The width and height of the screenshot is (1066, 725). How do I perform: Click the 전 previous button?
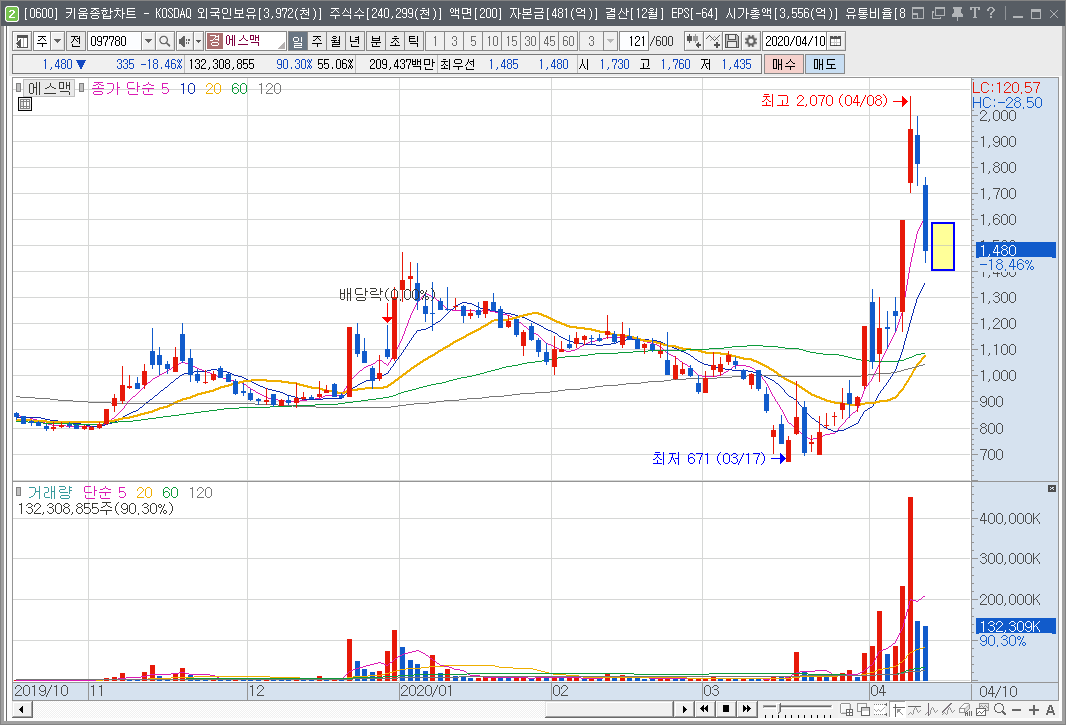75,41
